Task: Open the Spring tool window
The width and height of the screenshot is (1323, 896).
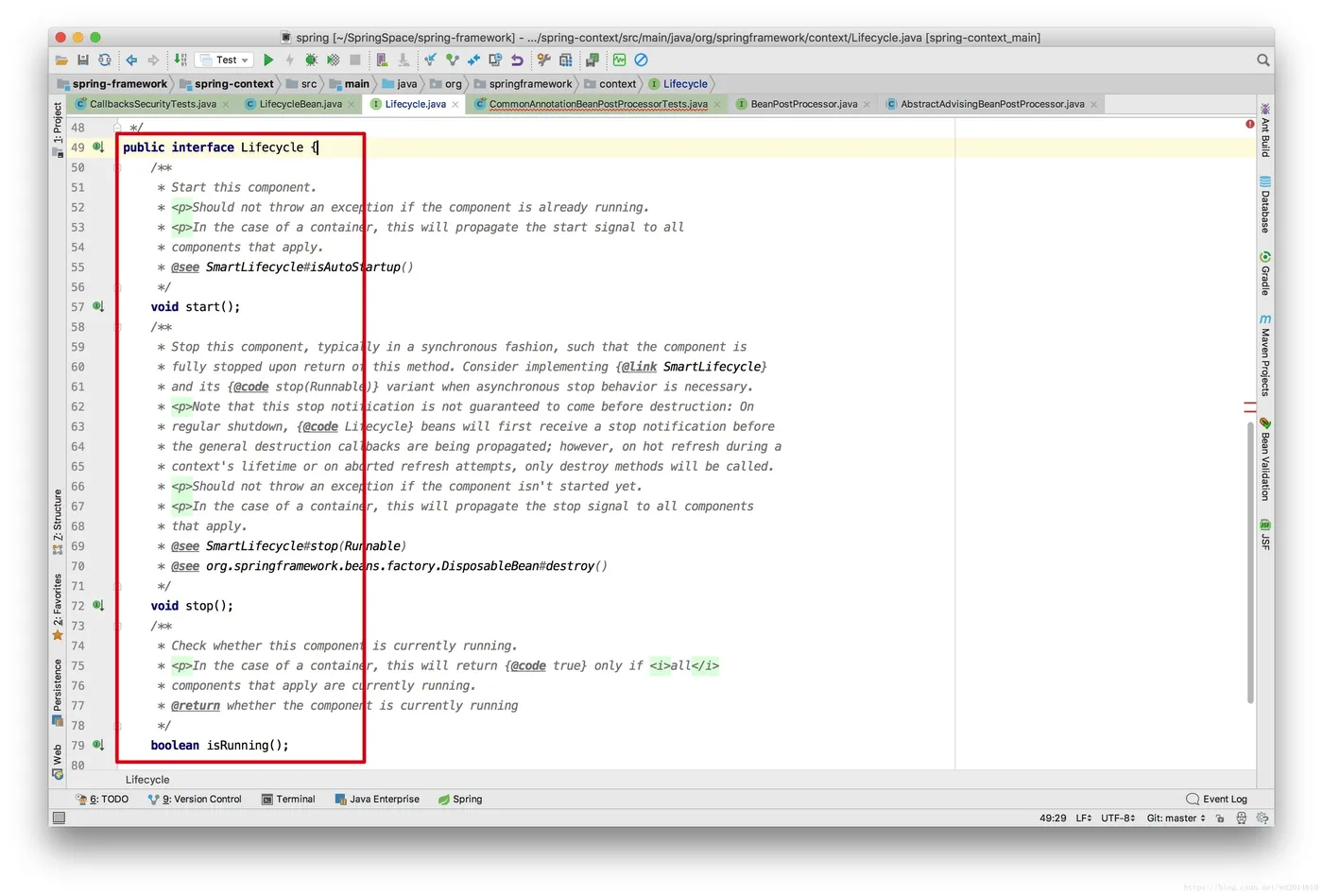Action: (460, 800)
